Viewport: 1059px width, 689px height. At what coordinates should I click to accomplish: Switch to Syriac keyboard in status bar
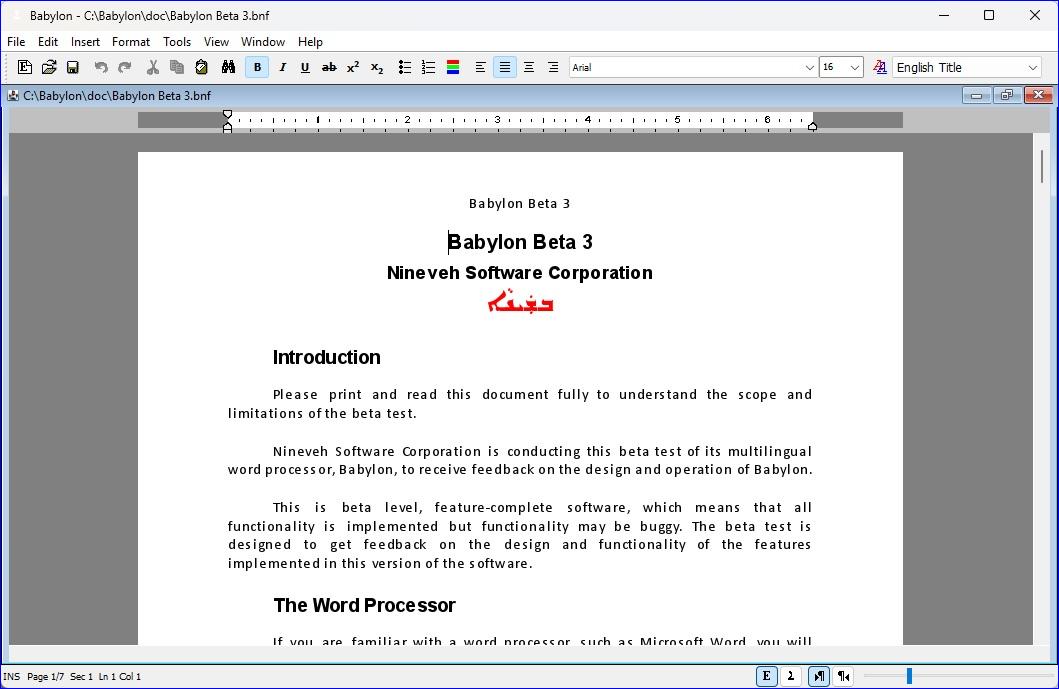click(x=791, y=675)
